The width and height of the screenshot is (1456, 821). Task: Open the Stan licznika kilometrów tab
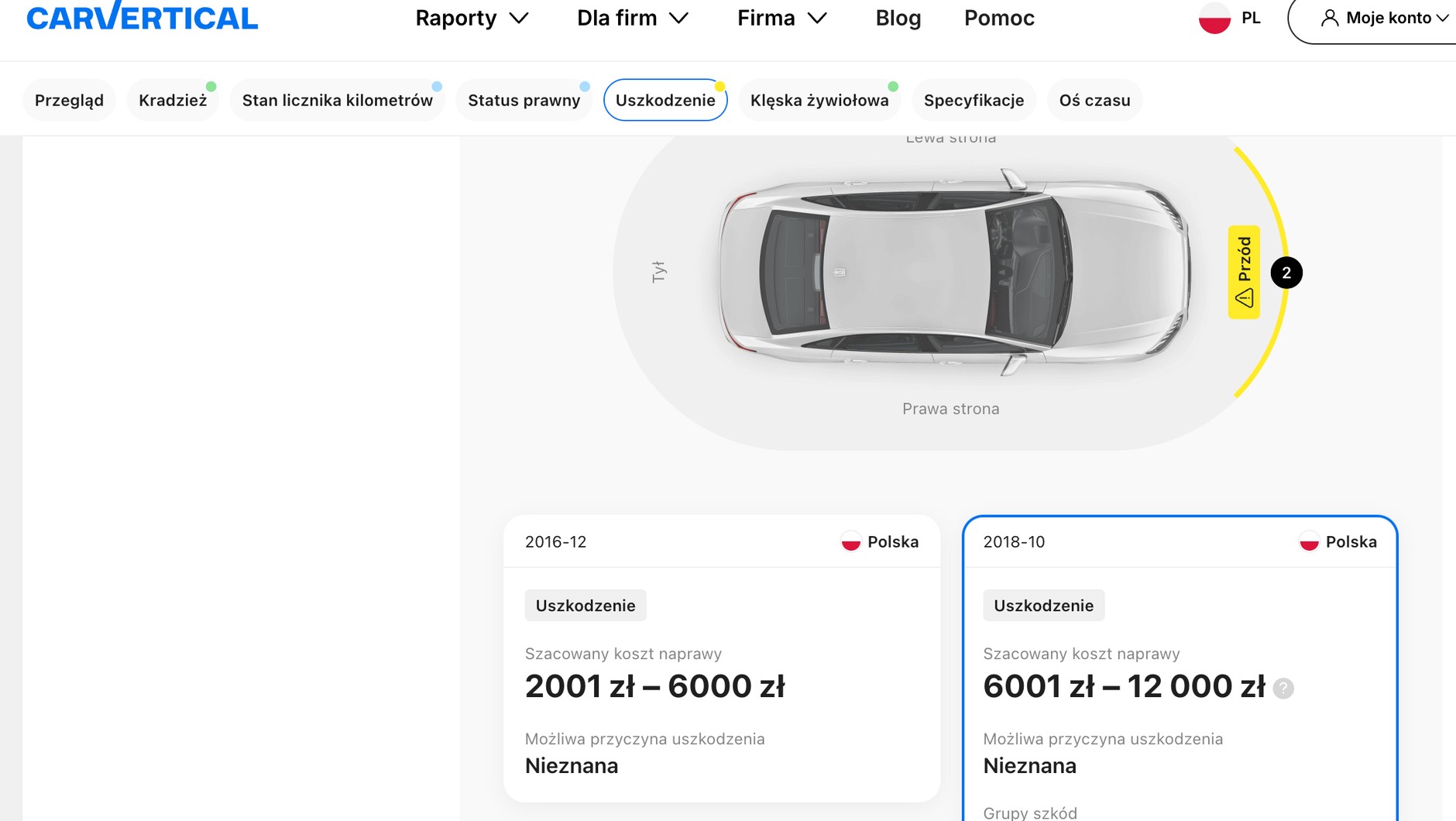point(337,100)
